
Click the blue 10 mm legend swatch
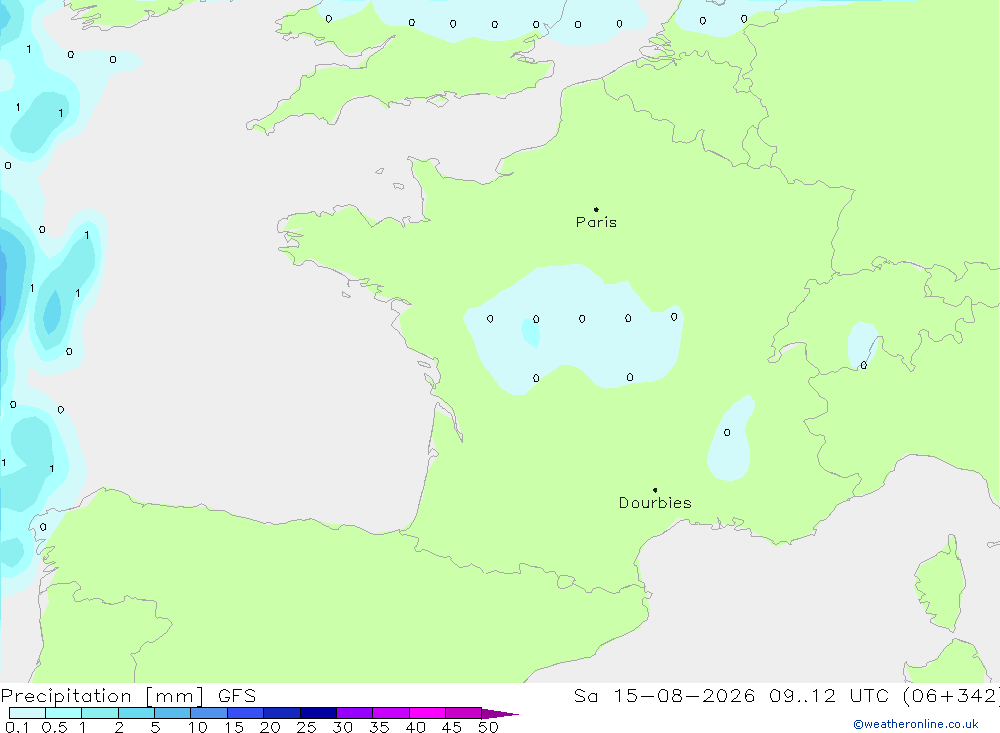(209, 713)
